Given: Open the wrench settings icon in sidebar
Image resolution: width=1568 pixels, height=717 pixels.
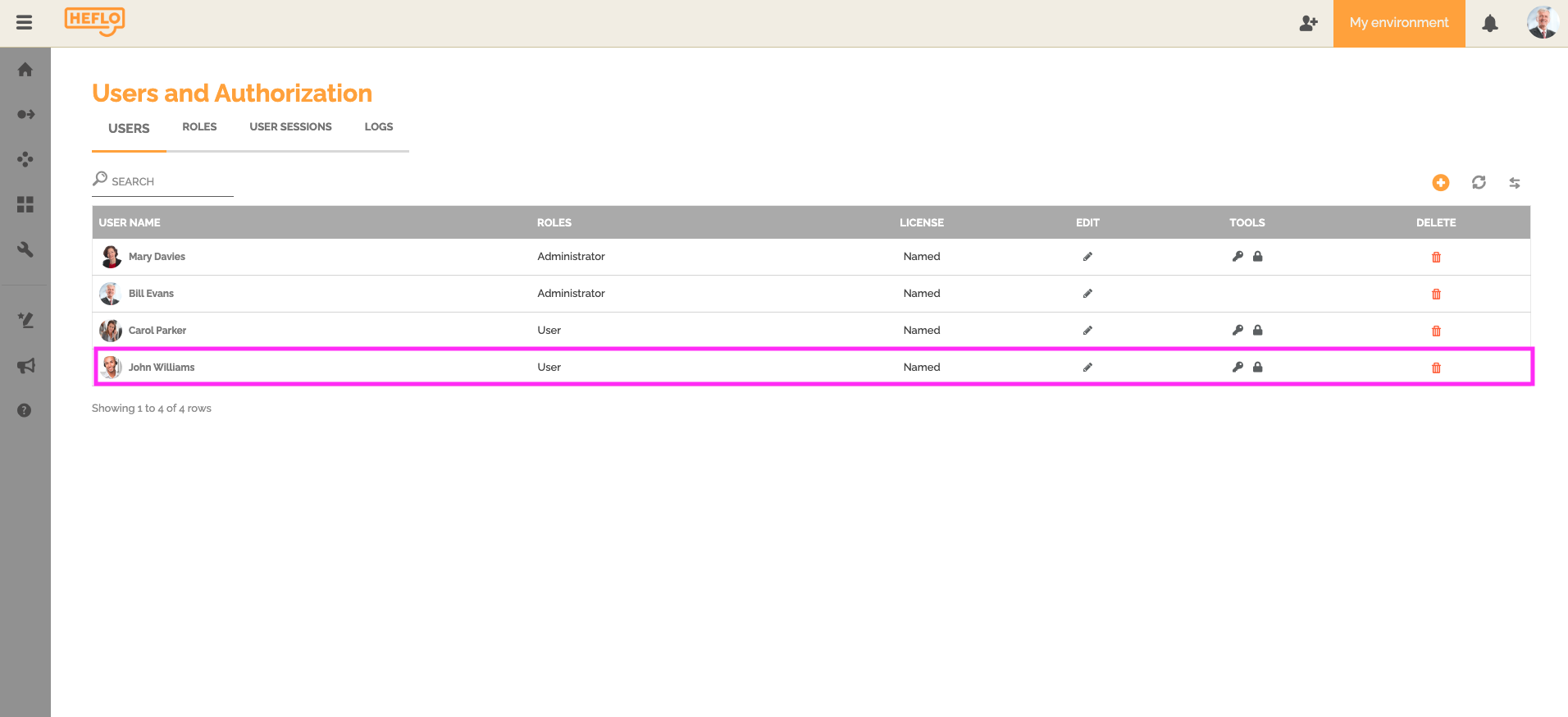Looking at the screenshot, I should click(x=25, y=249).
